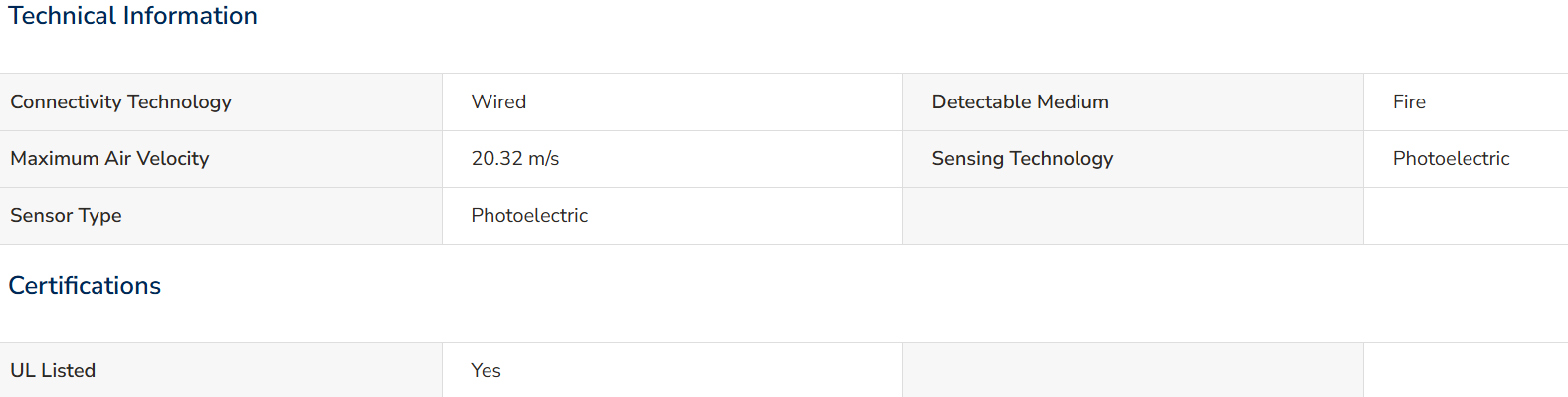This screenshot has width=1568, height=397.
Task: Select the Sensing Technology label
Action: 1023,159
